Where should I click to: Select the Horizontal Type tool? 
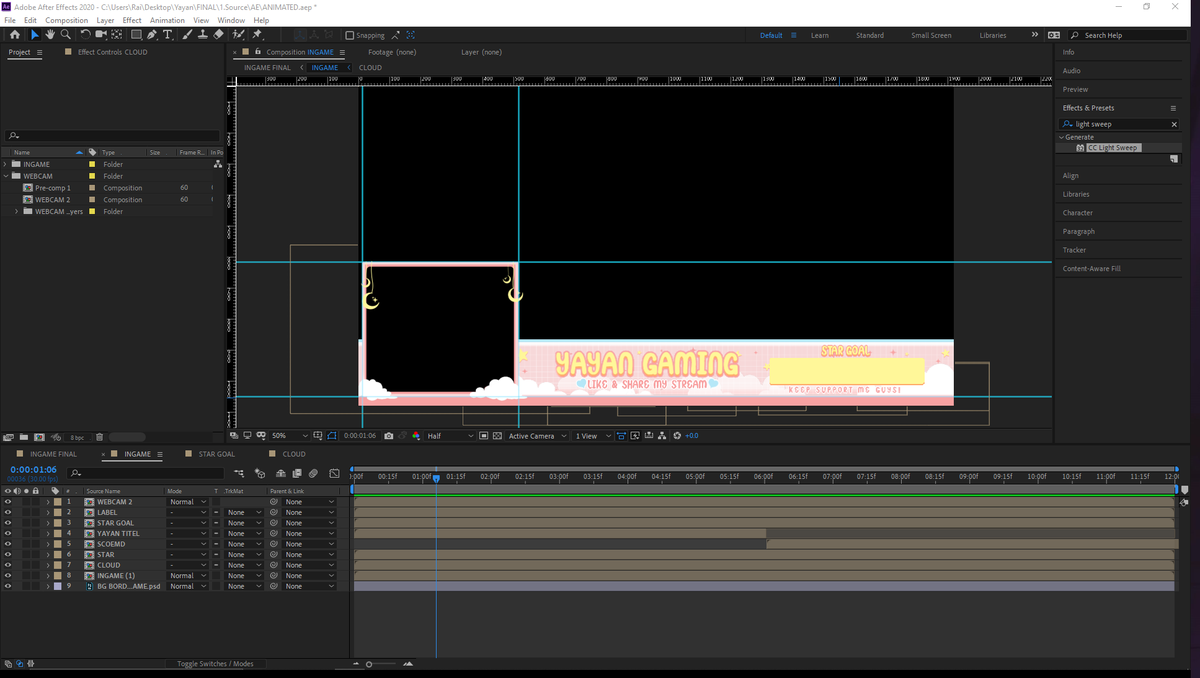click(x=167, y=35)
